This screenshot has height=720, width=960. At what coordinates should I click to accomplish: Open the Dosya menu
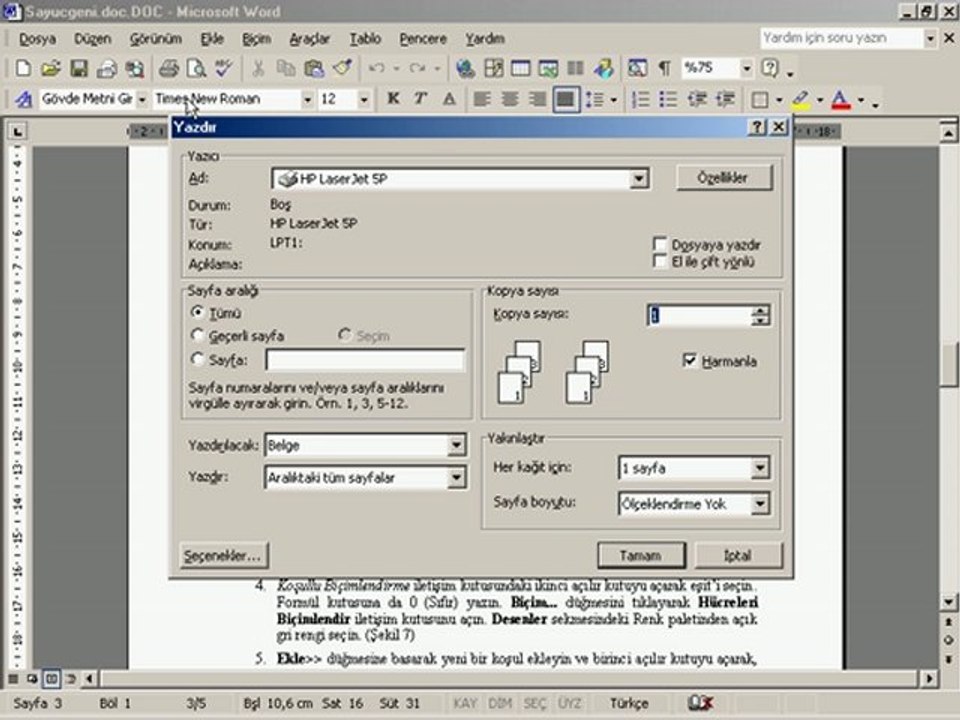pos(37,39)
